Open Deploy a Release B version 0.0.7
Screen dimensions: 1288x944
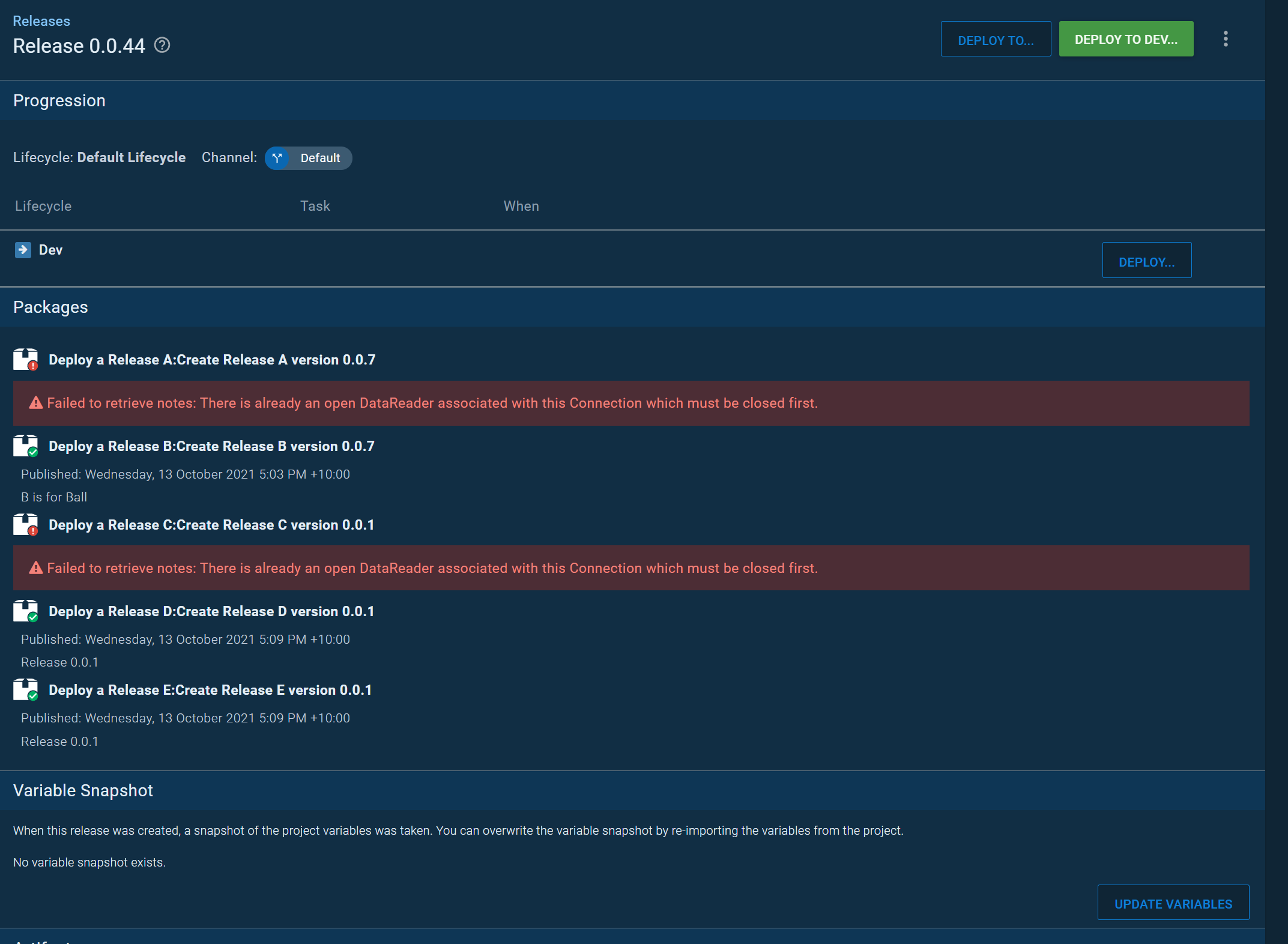point(211,446)
